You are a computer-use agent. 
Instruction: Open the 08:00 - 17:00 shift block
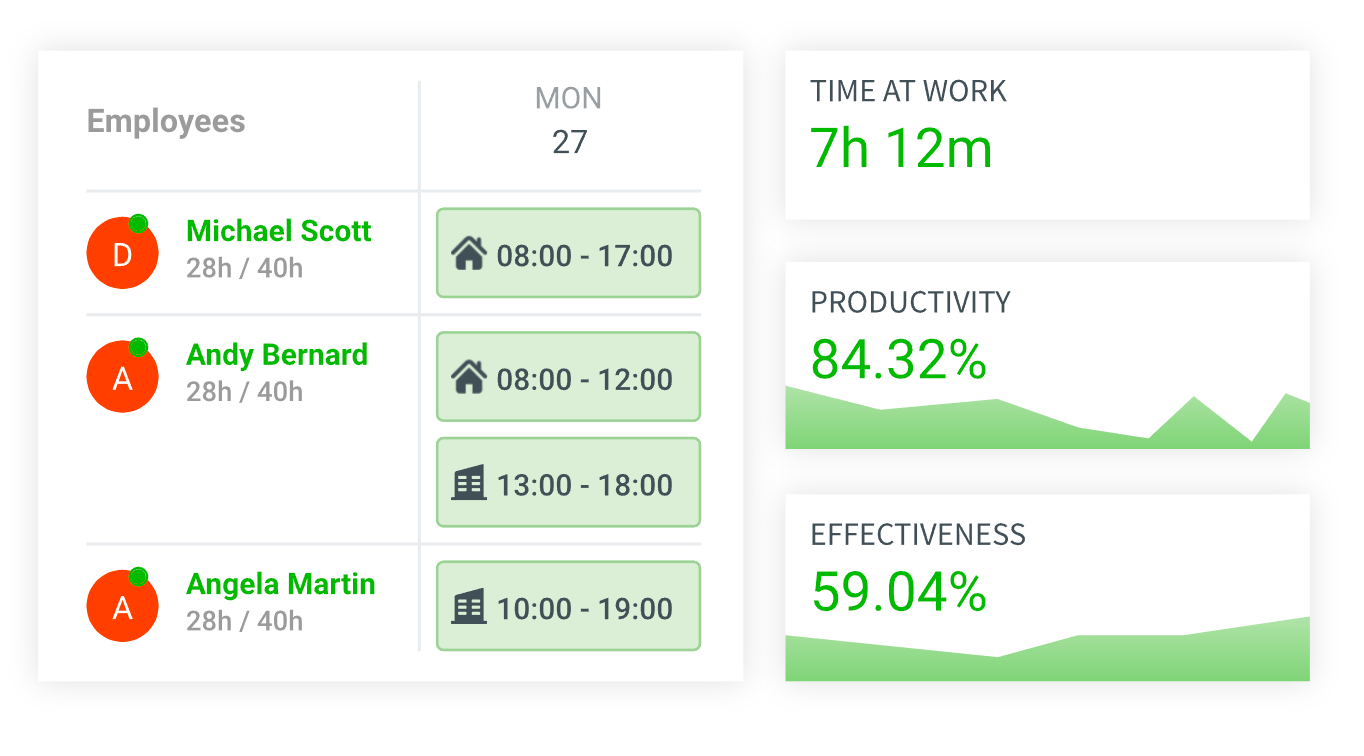(568, 253)
